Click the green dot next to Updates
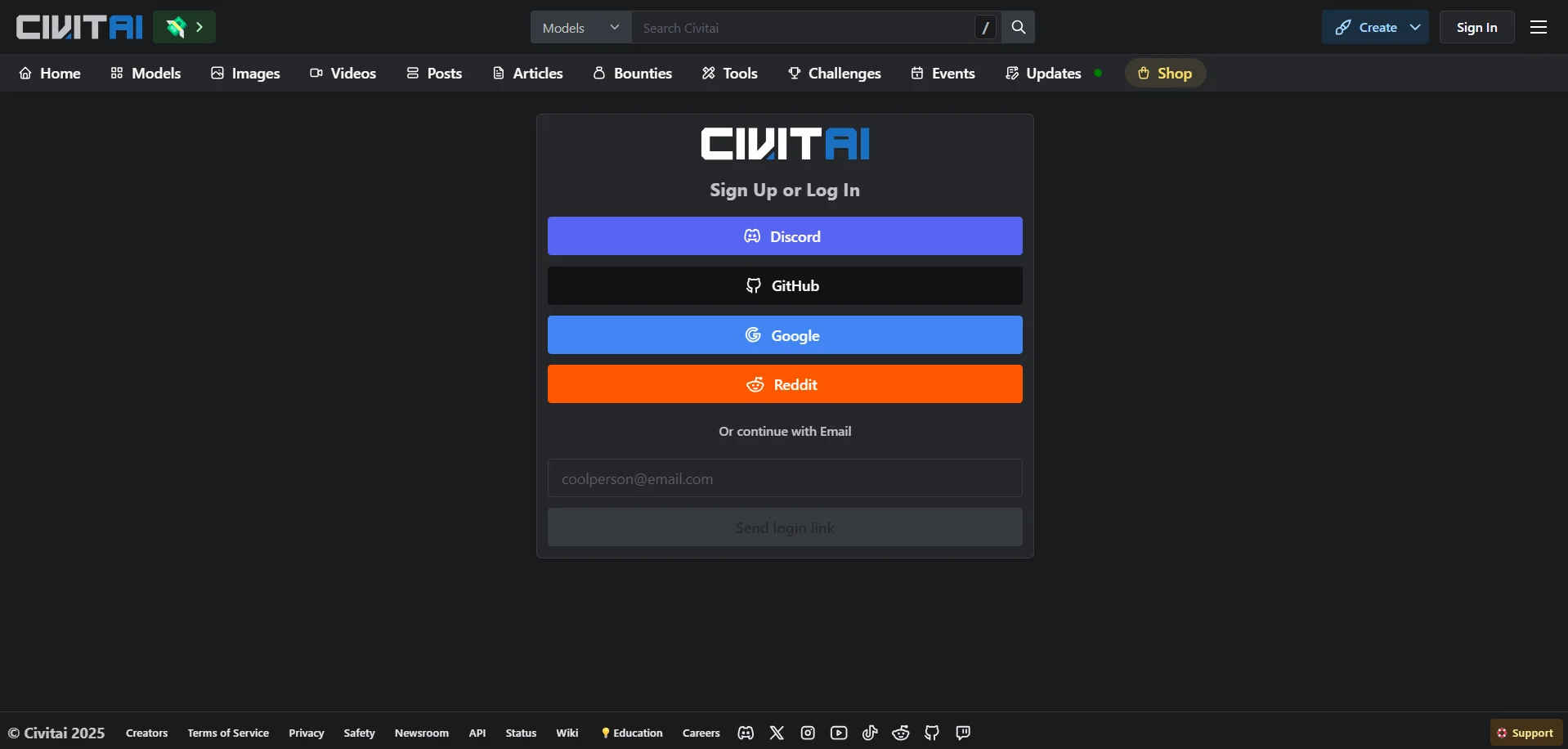The height and width of the screenshot is (749, 1568). [1098, 73]
